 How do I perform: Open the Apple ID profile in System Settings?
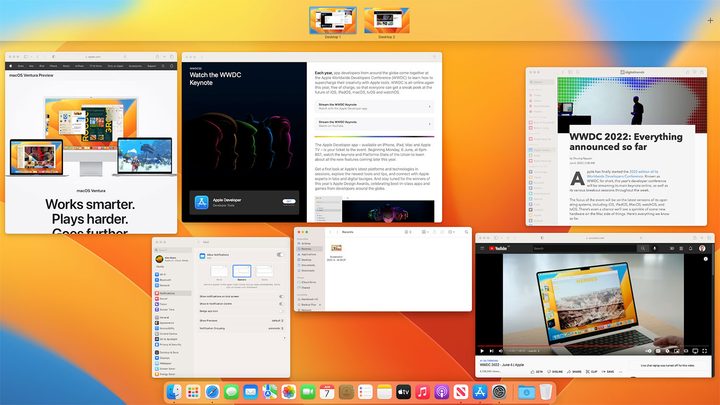pyautogui.click(x=173, y=259)
